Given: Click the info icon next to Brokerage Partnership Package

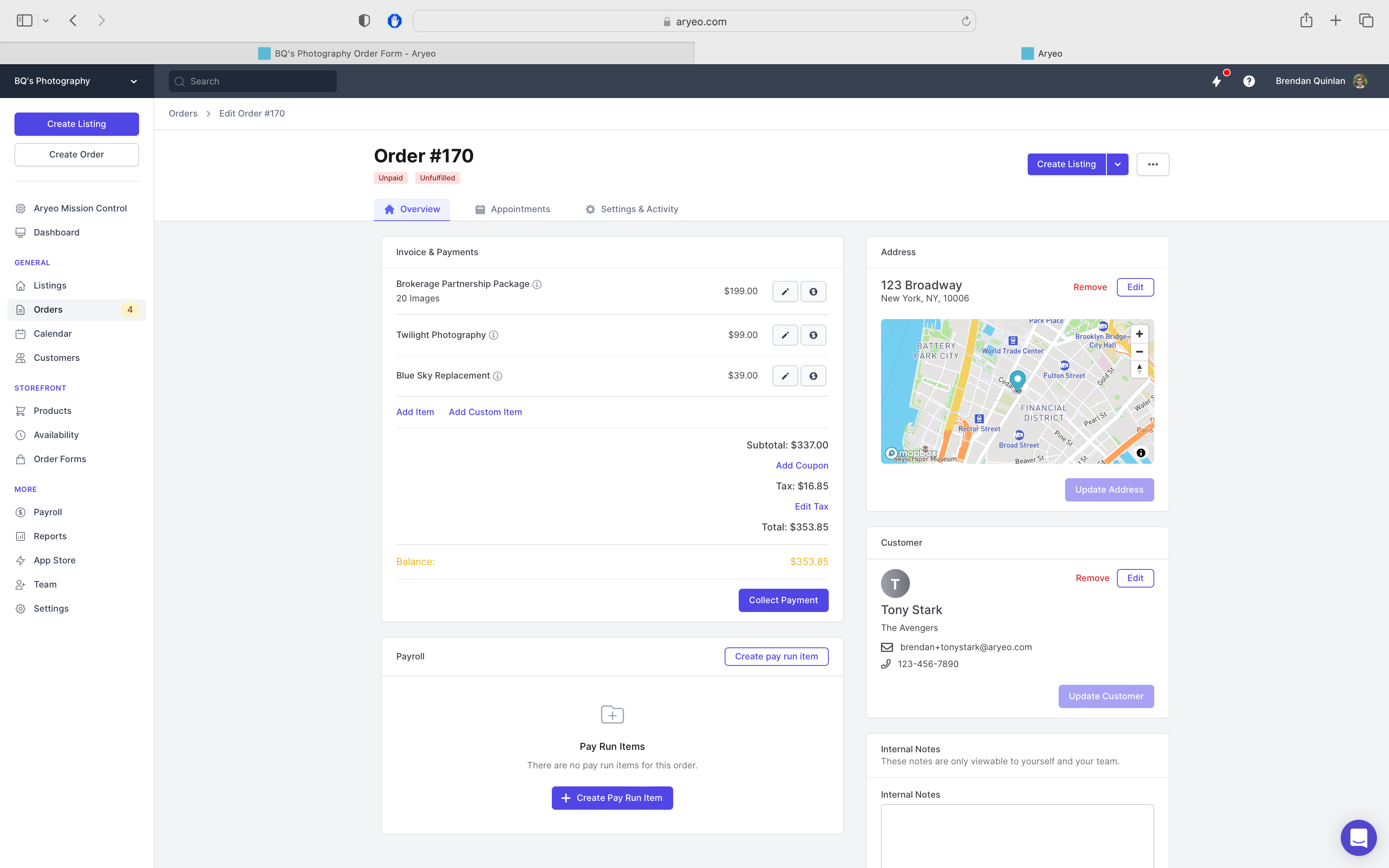Looking at the screenshot, I should pos(537,284).
